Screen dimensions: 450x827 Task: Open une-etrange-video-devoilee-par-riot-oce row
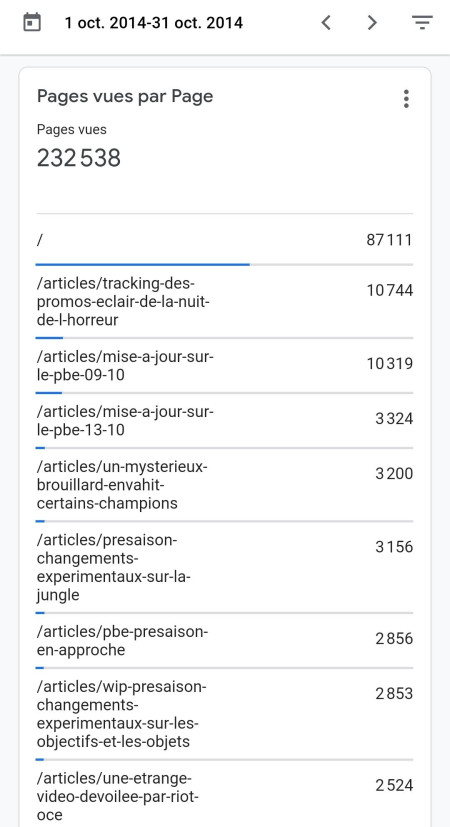pos(224,794)
